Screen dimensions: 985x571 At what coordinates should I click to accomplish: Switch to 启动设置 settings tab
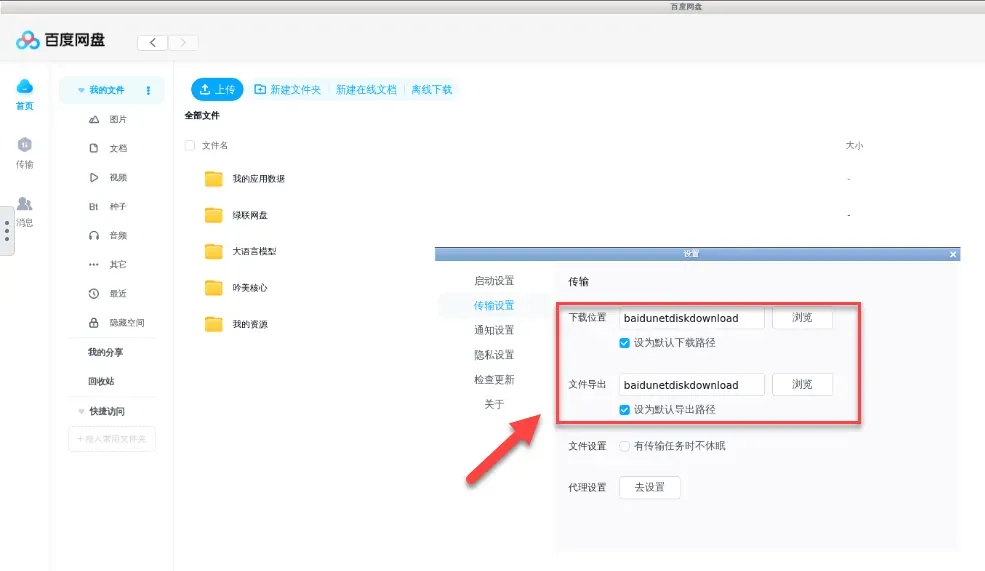(494, 281)
